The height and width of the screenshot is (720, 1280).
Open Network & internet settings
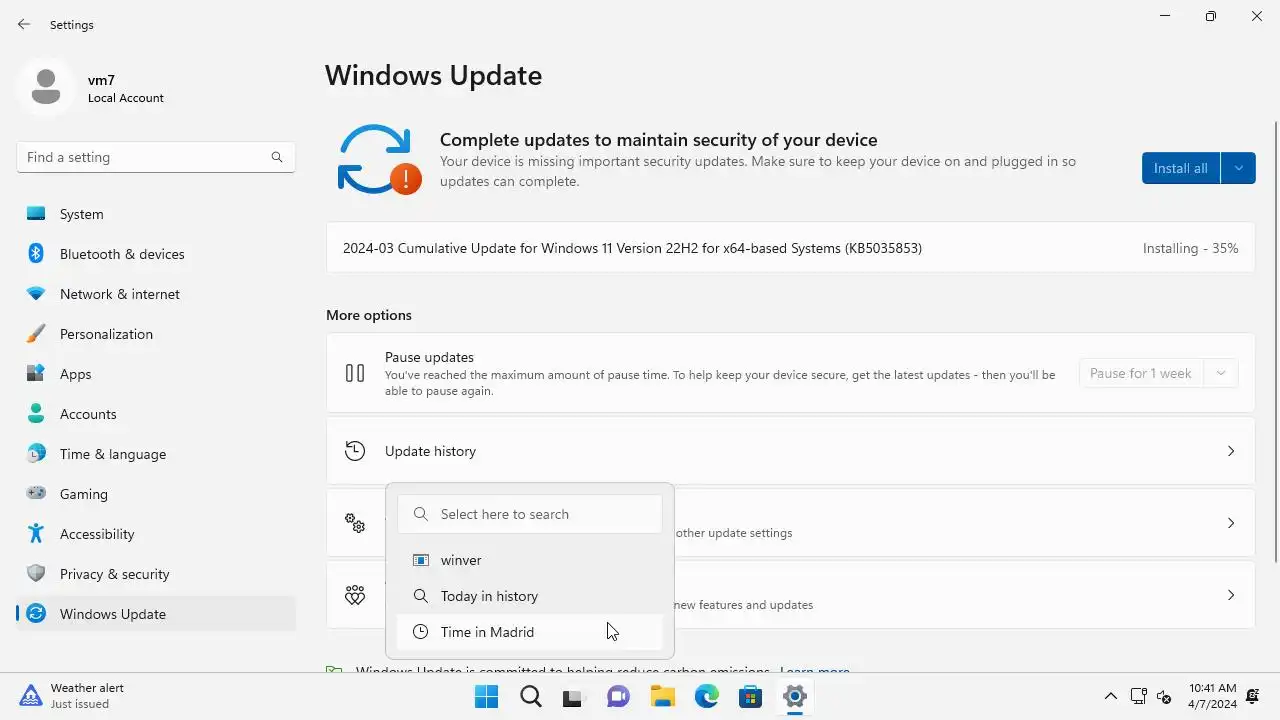coord(156,294)
